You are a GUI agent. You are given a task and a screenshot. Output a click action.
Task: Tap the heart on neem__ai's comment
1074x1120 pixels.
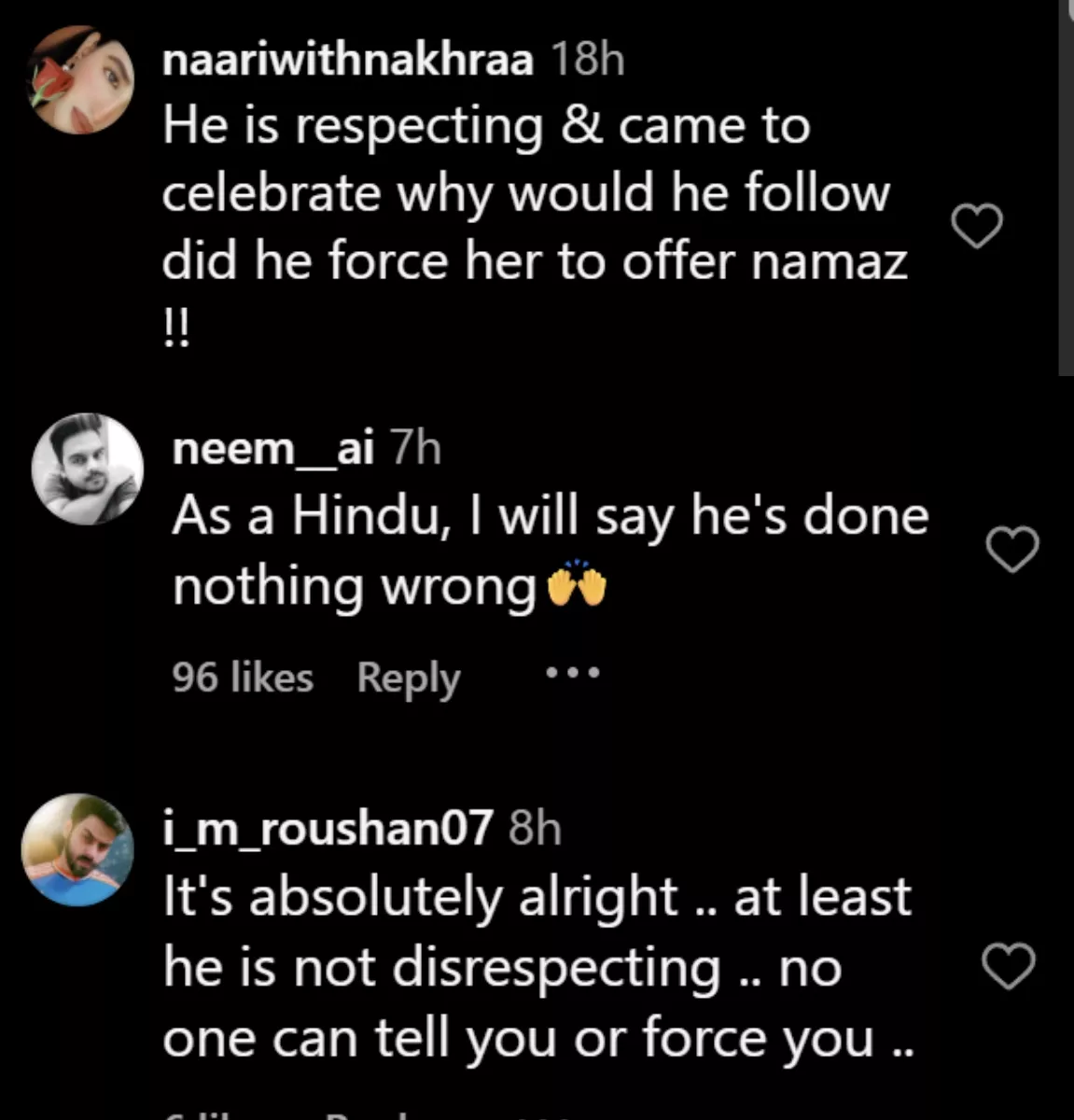click(x=1012, y=549)
